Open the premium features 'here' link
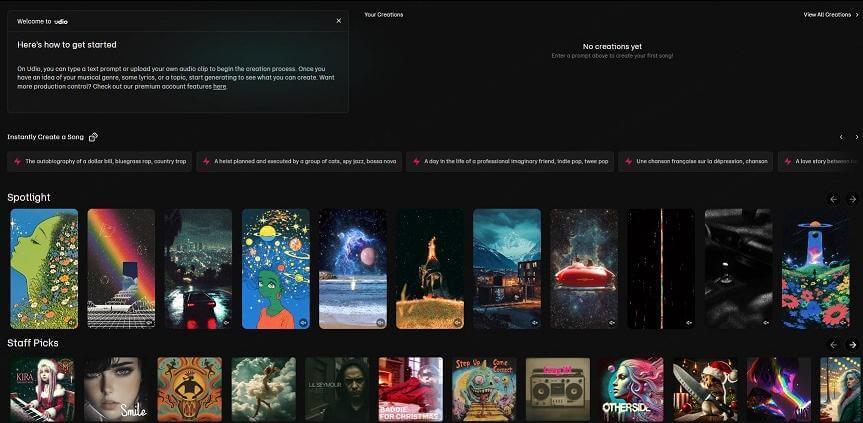Image resolution: width=863 pixels, height=423 pixels. [220, 86]
